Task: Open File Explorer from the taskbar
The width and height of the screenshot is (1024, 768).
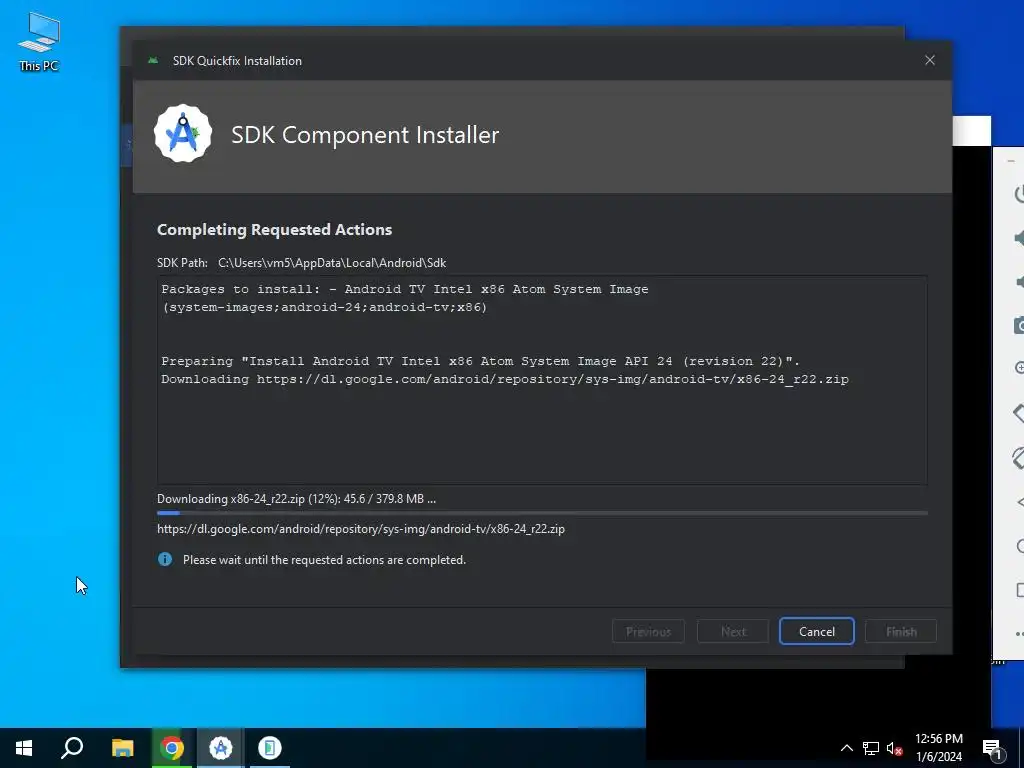Action: click(x=122, y=748)
